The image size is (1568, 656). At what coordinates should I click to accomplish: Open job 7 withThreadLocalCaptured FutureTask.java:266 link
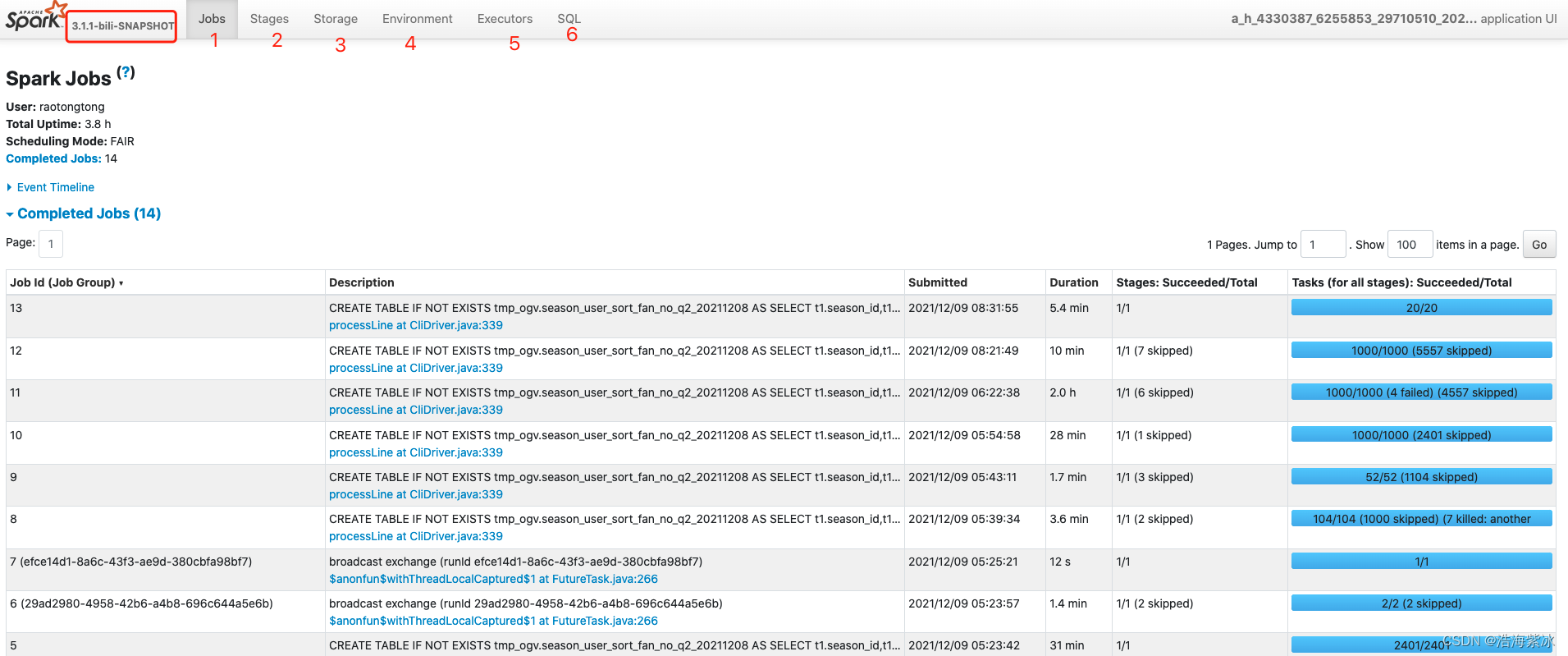(493, 579)
